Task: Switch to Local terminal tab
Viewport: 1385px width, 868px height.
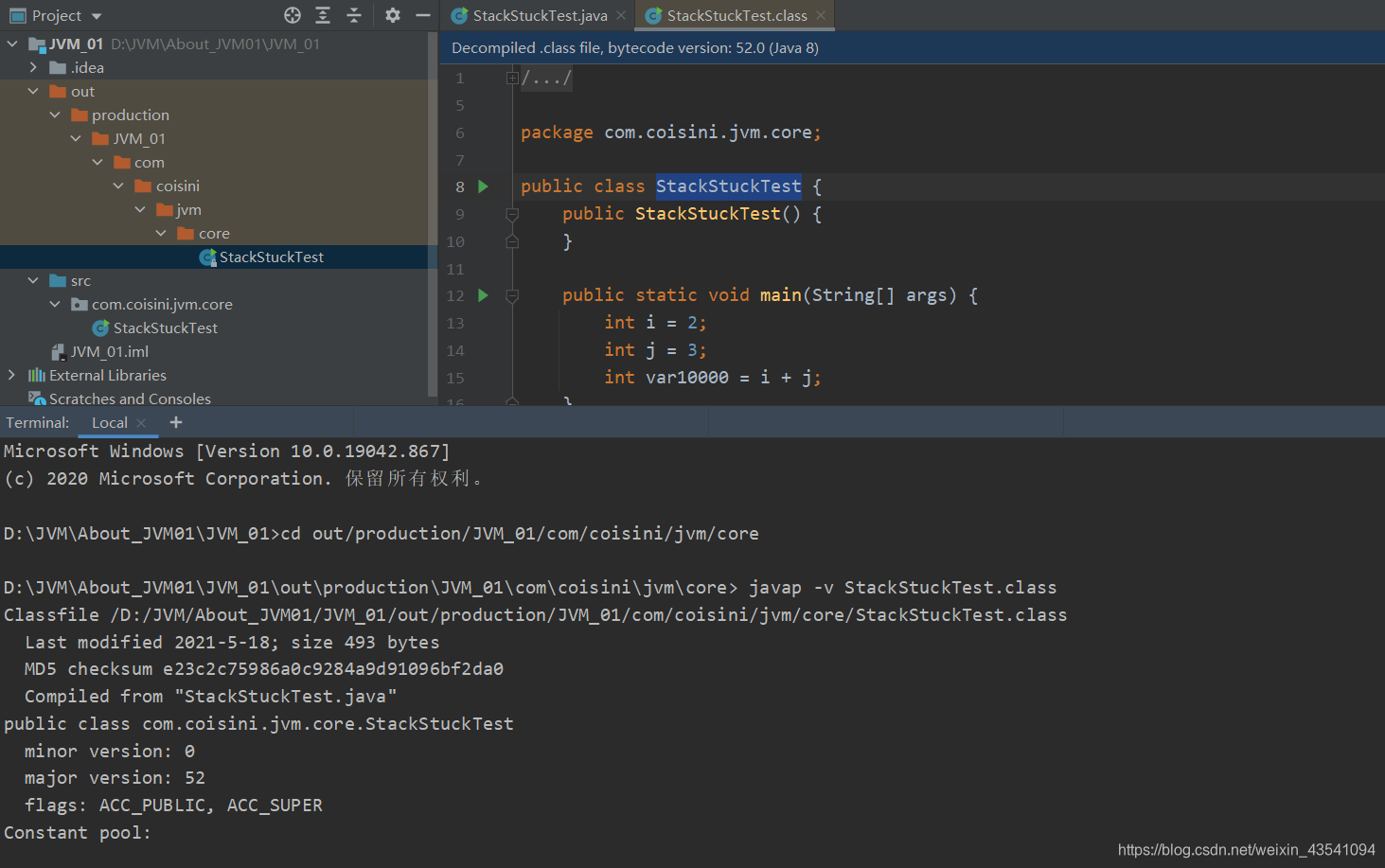Action: pos(109,423)
